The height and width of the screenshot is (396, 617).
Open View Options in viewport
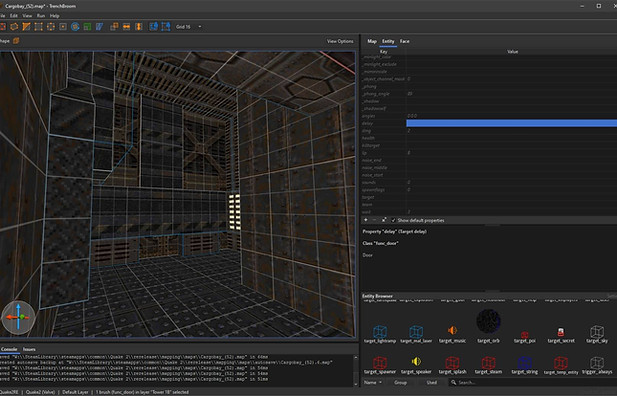click(340, 41)
